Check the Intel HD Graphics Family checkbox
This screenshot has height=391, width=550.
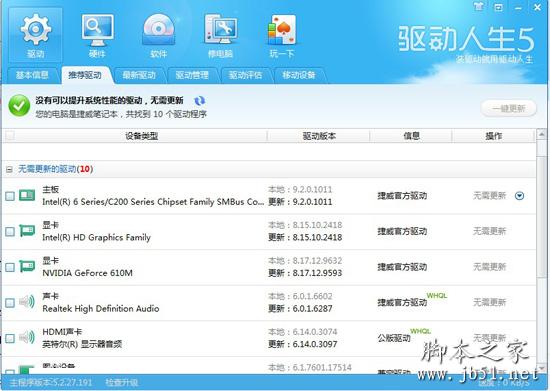coord(10,231)
